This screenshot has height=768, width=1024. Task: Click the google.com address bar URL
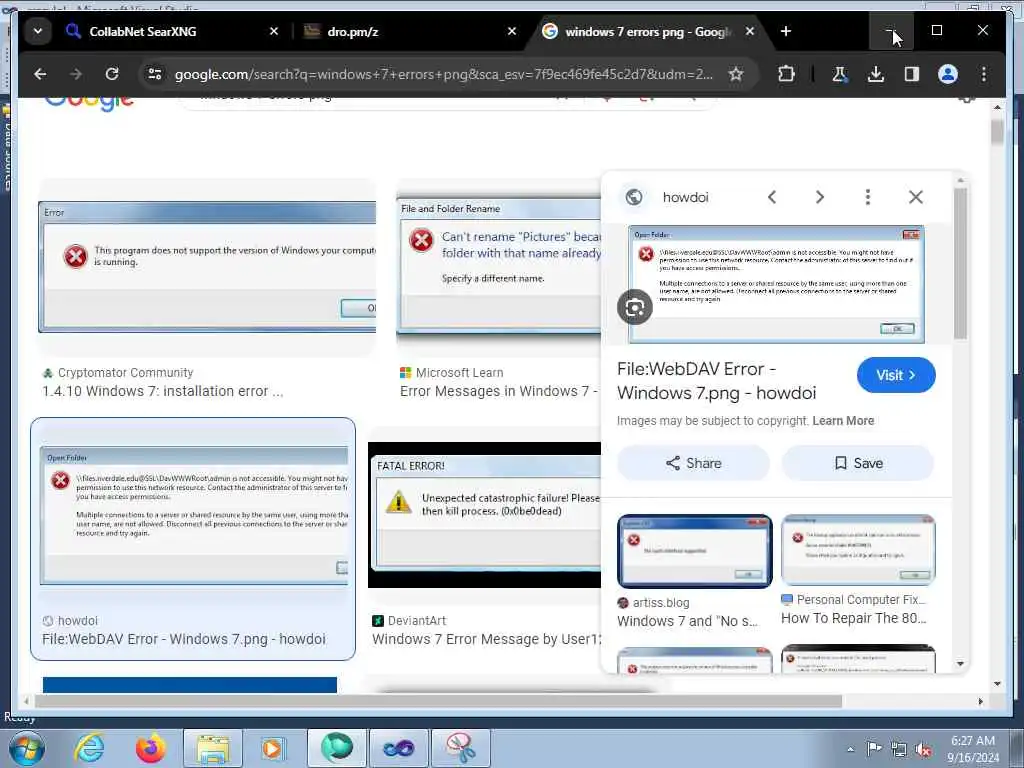(x=444, y=74)
